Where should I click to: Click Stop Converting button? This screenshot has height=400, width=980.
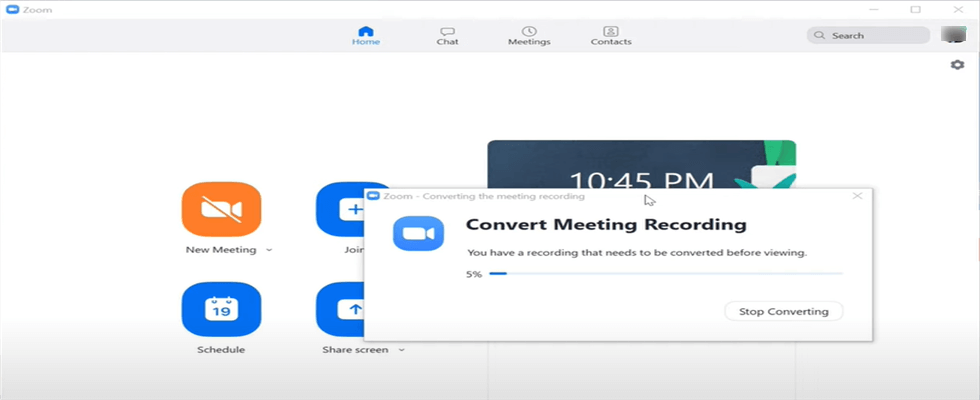784,311
